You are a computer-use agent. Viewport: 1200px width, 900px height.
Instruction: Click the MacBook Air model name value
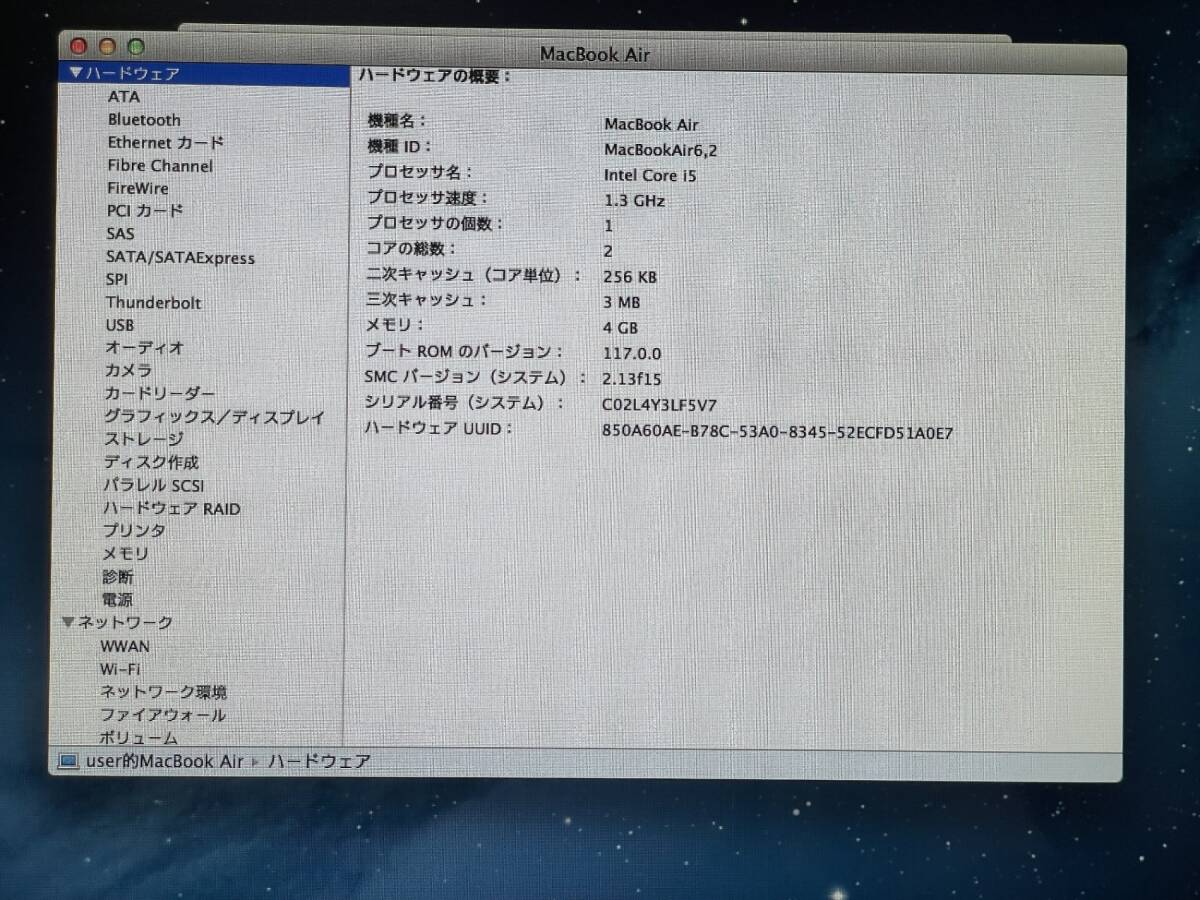point(651,125)
